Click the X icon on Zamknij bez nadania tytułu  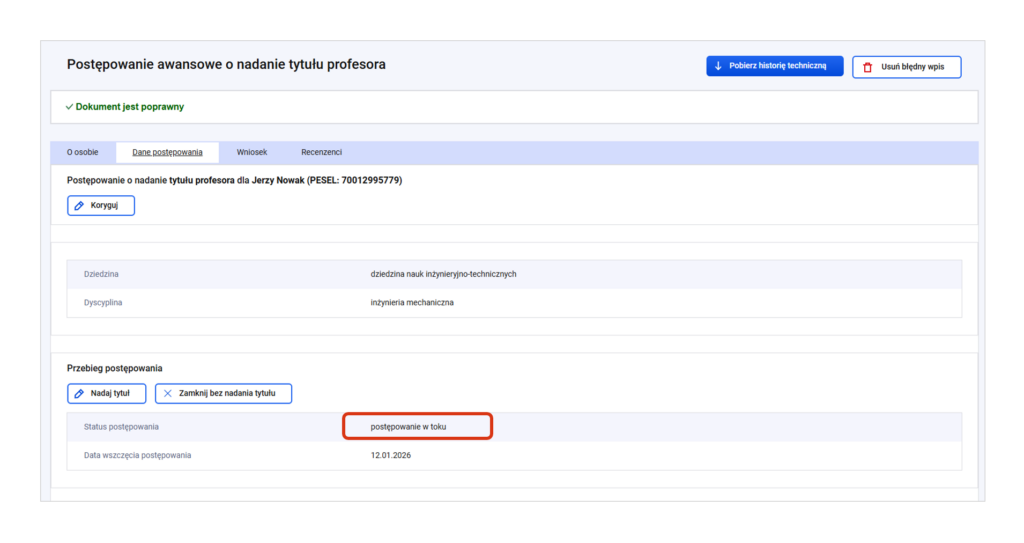(167, 394)
